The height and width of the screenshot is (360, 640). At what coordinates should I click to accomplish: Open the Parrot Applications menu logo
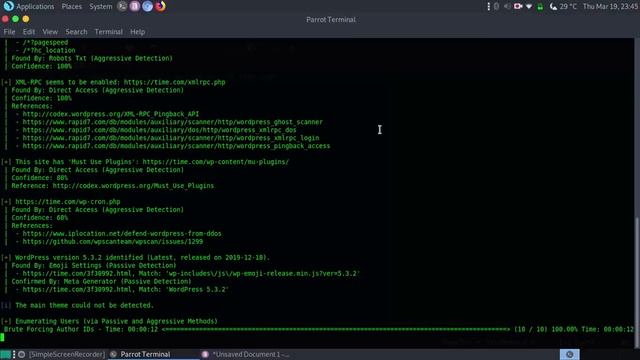pyautogui.click(x=8, y=6)
